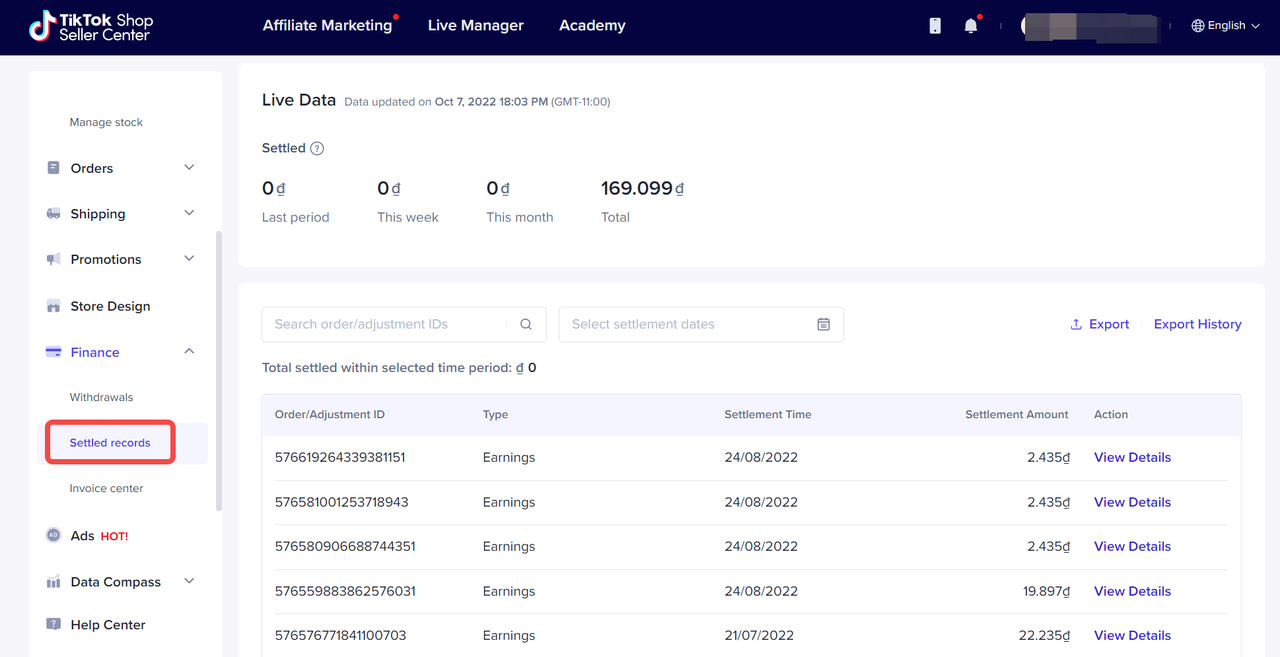
Task: View Details for order 576619264339381151
Action: tap(1132, 457)
